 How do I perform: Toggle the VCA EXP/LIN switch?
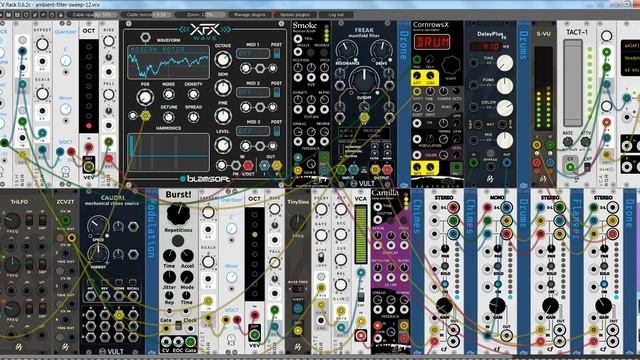coord(361,296)
